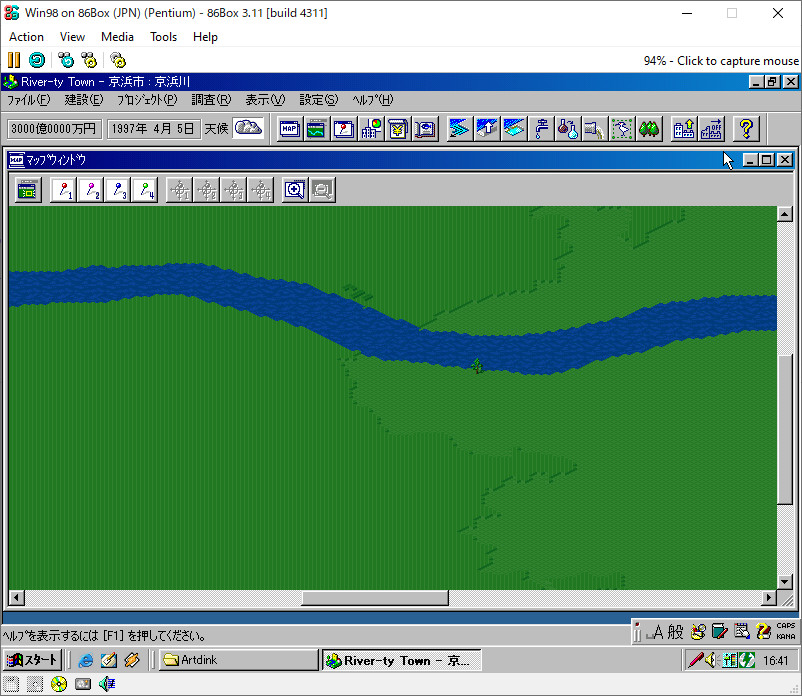The width and height of the screenshot is (802, 696).
Task: Click the map vertical scrollbar up arrow
Action: [x=785, y=214]
